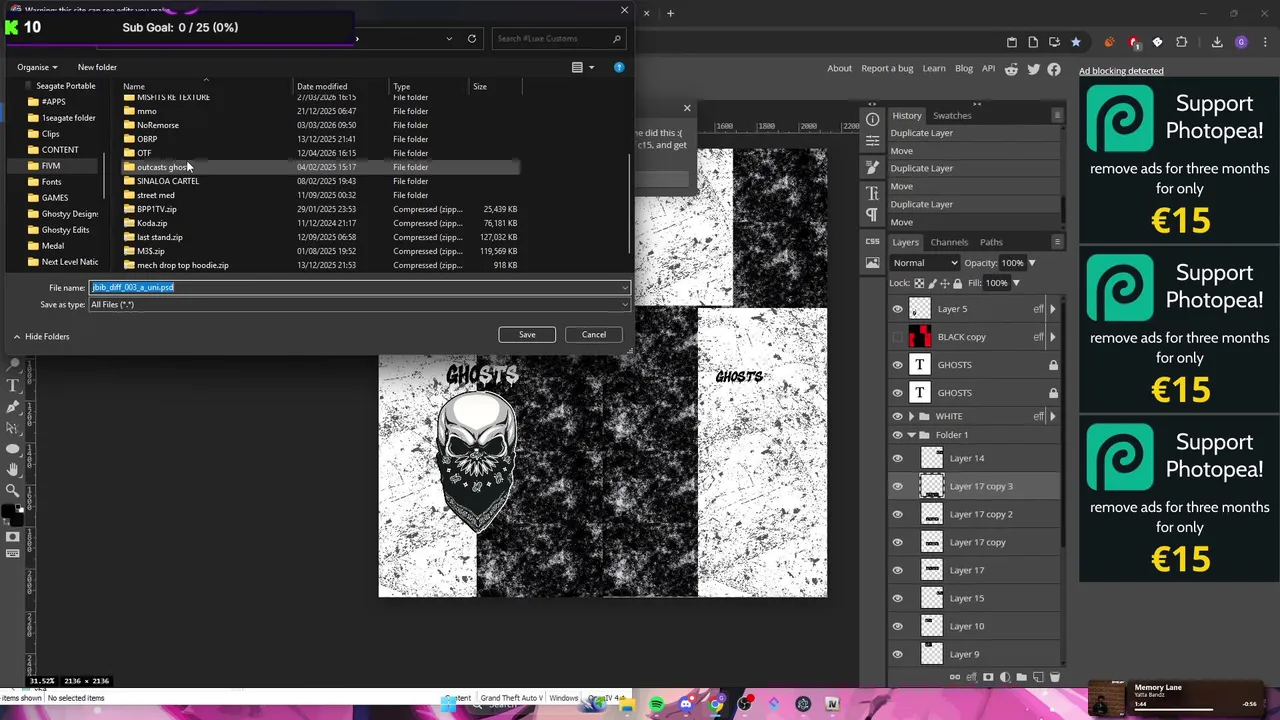Click the Link Layers icon
The width and height of the screenshot is (1280, 720).
[x=955, y=677]
